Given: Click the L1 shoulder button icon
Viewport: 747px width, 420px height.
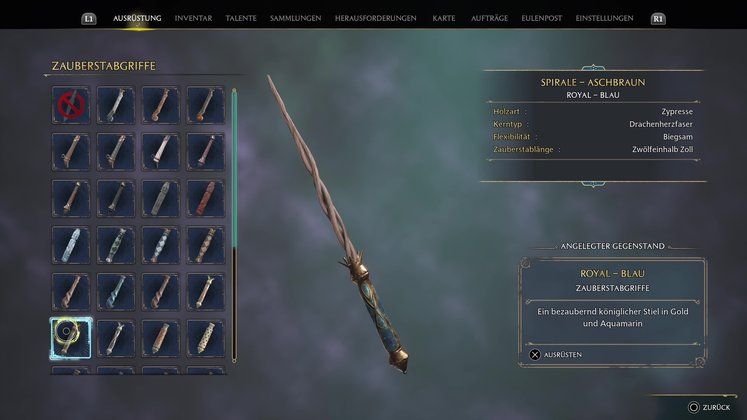Looking at the screenshot, I should [89, 19].
